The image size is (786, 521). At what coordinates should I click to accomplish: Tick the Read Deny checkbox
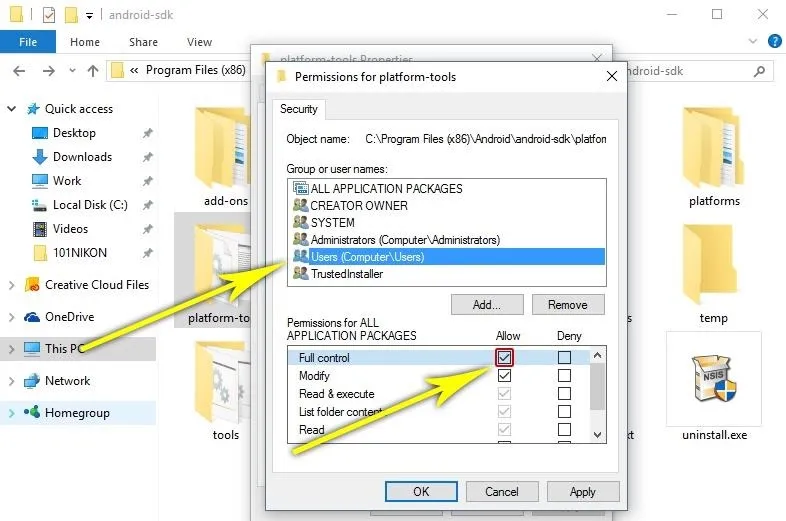click(x=564, y=430)
